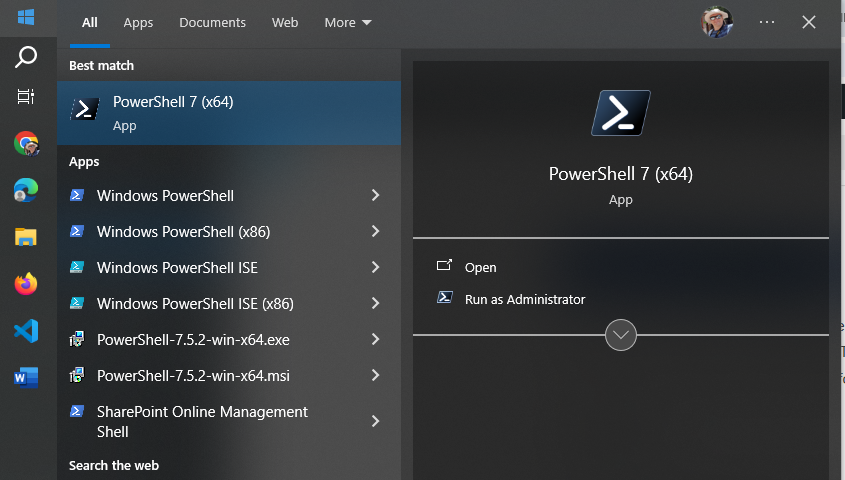Expand Windows PowerShell options chevron
845x480 pixels.
376,195
